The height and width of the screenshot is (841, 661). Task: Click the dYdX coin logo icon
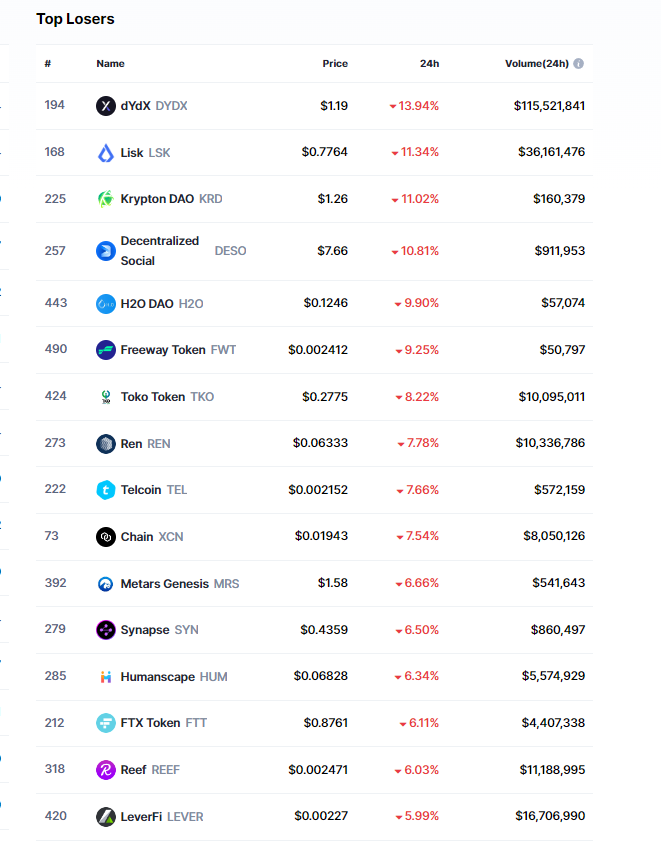coord(106,106)
